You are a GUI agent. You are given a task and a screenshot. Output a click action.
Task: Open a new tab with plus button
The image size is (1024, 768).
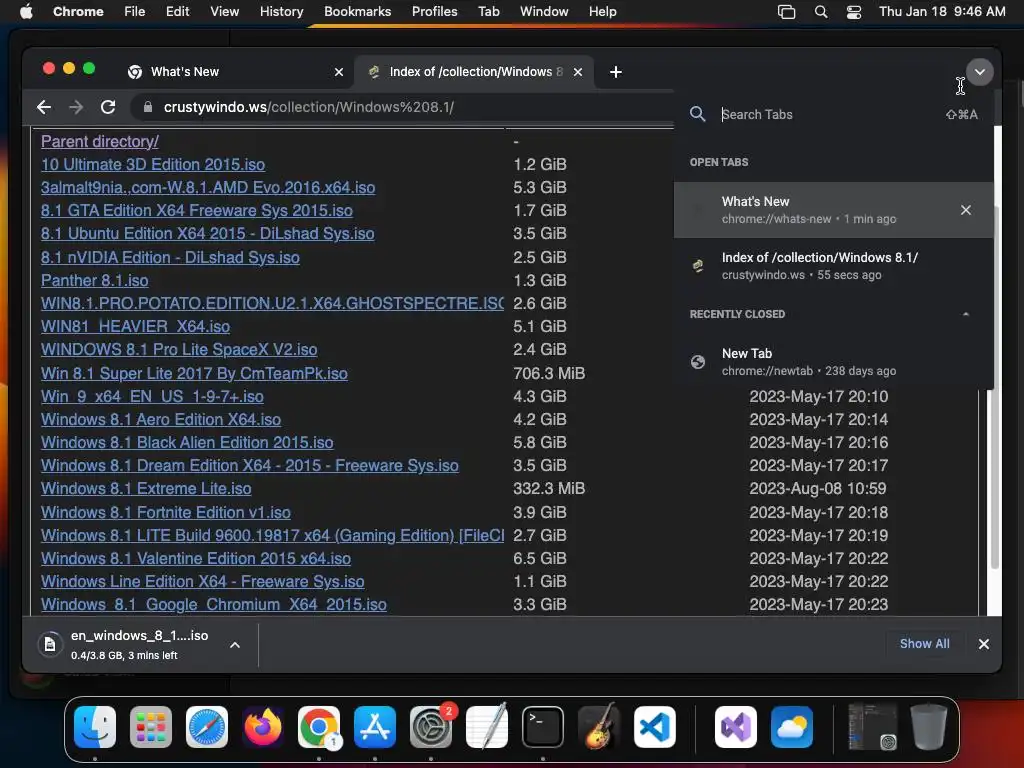pyautogui.click(x=615, y=72)
